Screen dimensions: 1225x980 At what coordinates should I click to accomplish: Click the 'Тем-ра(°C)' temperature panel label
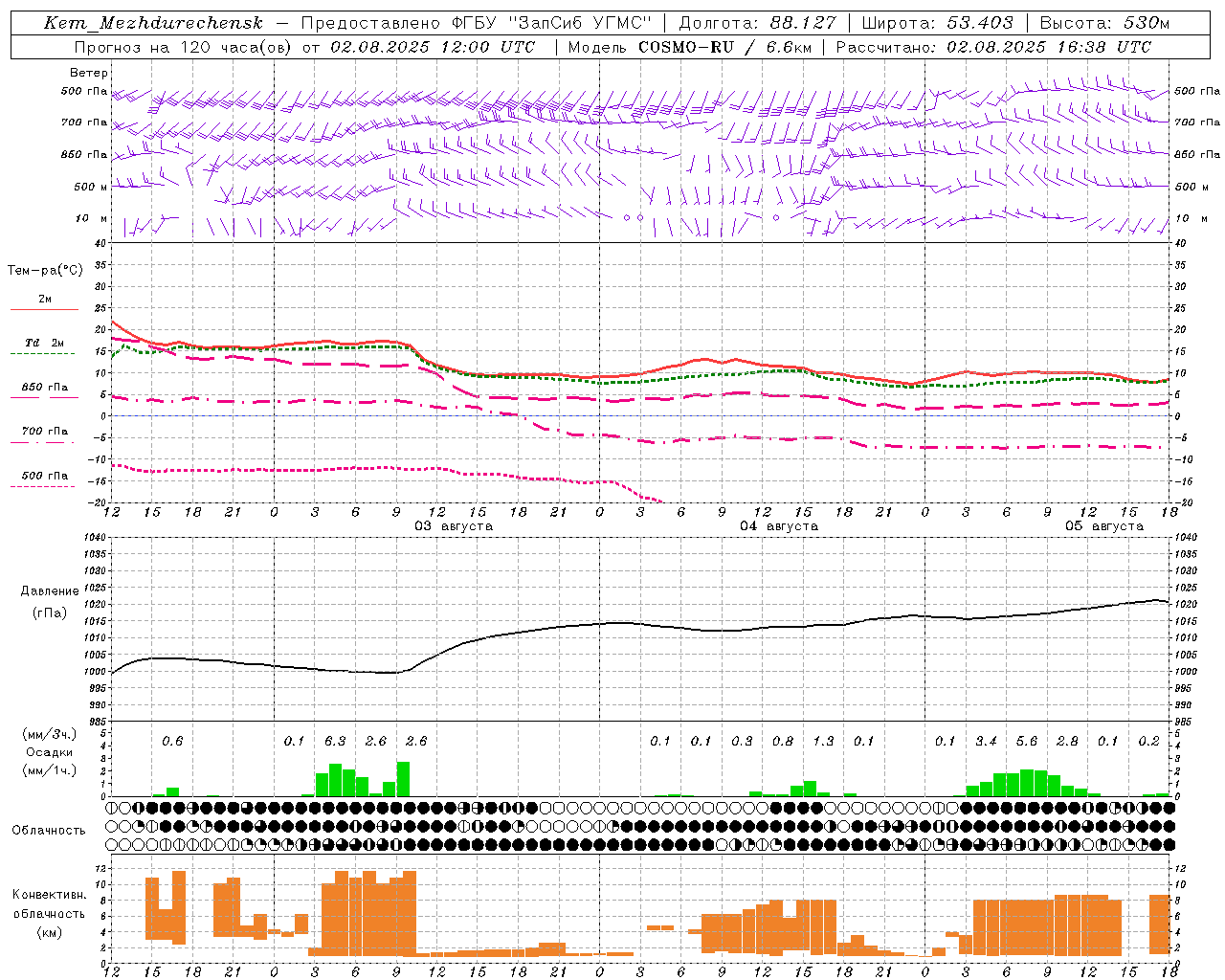point(45,271)
